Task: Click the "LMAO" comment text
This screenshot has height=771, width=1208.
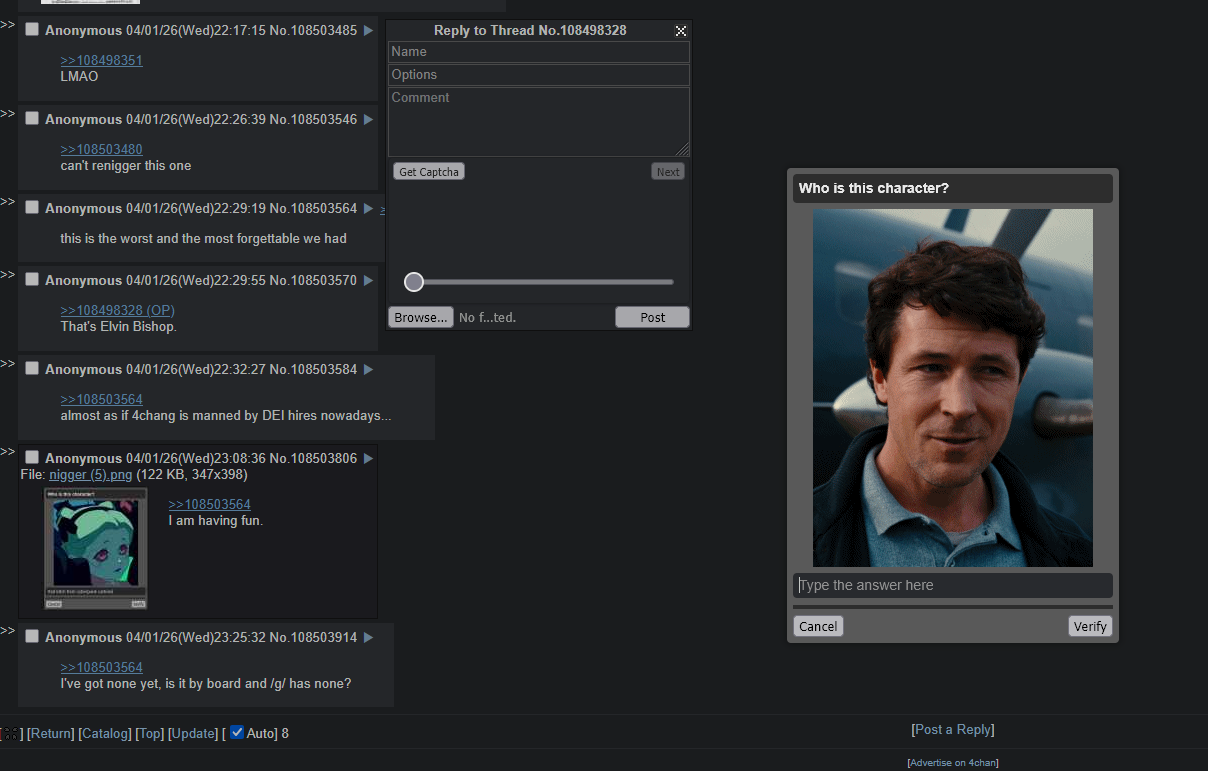Action: tap(79, 76)
